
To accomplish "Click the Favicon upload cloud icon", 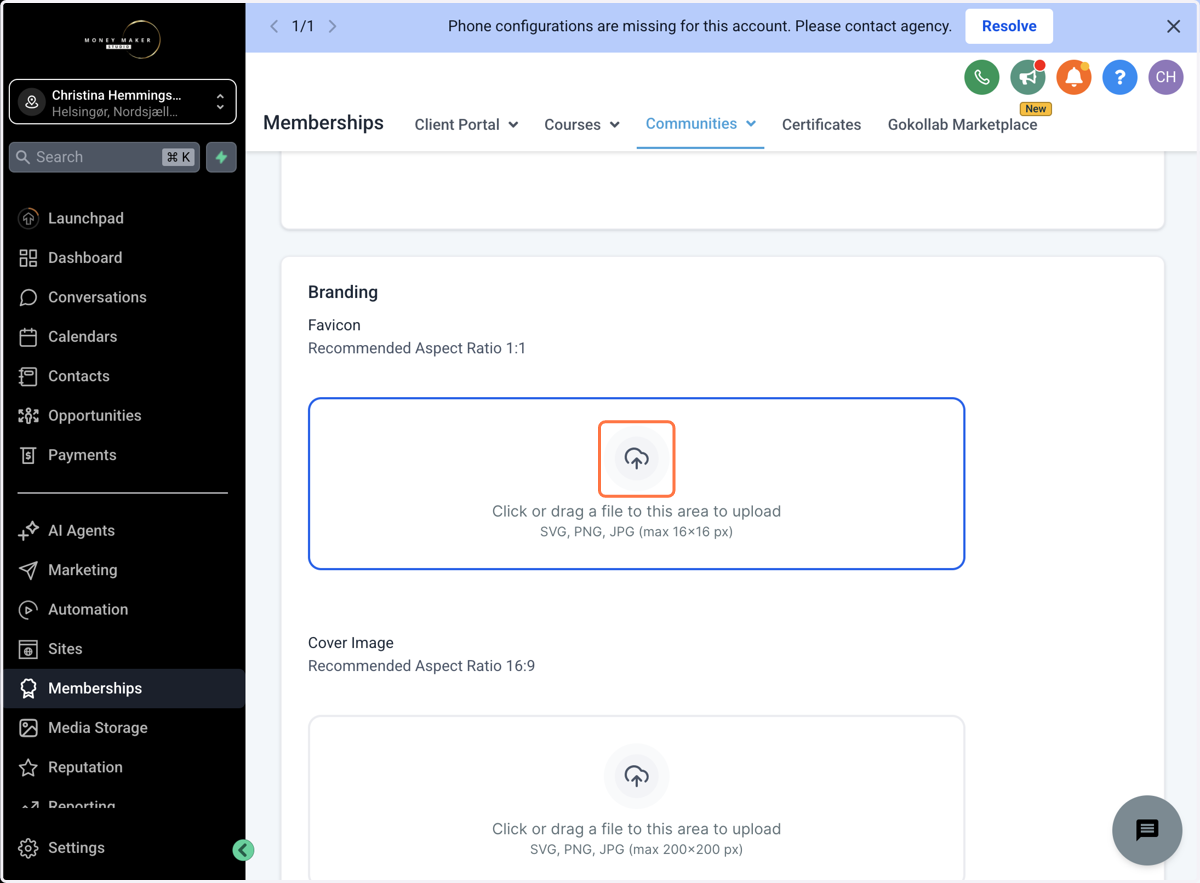I will click(637, 459).
